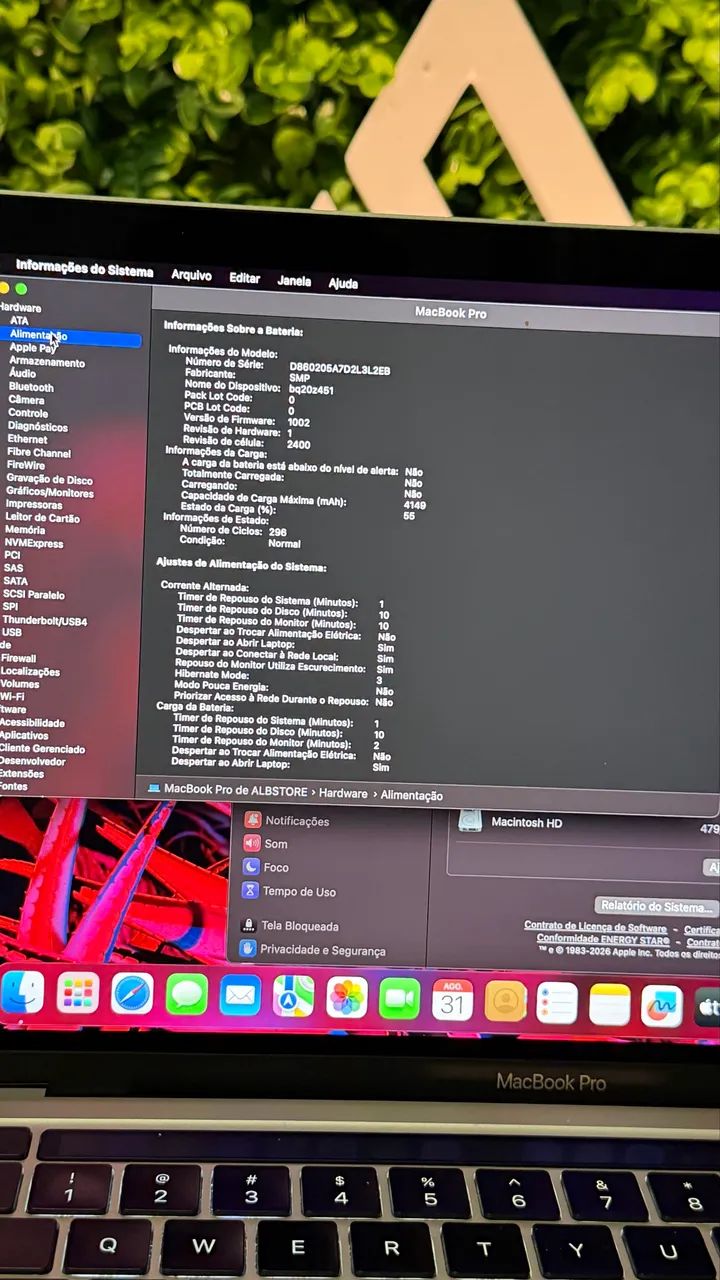Open the Janela menu

coord(294,281)
